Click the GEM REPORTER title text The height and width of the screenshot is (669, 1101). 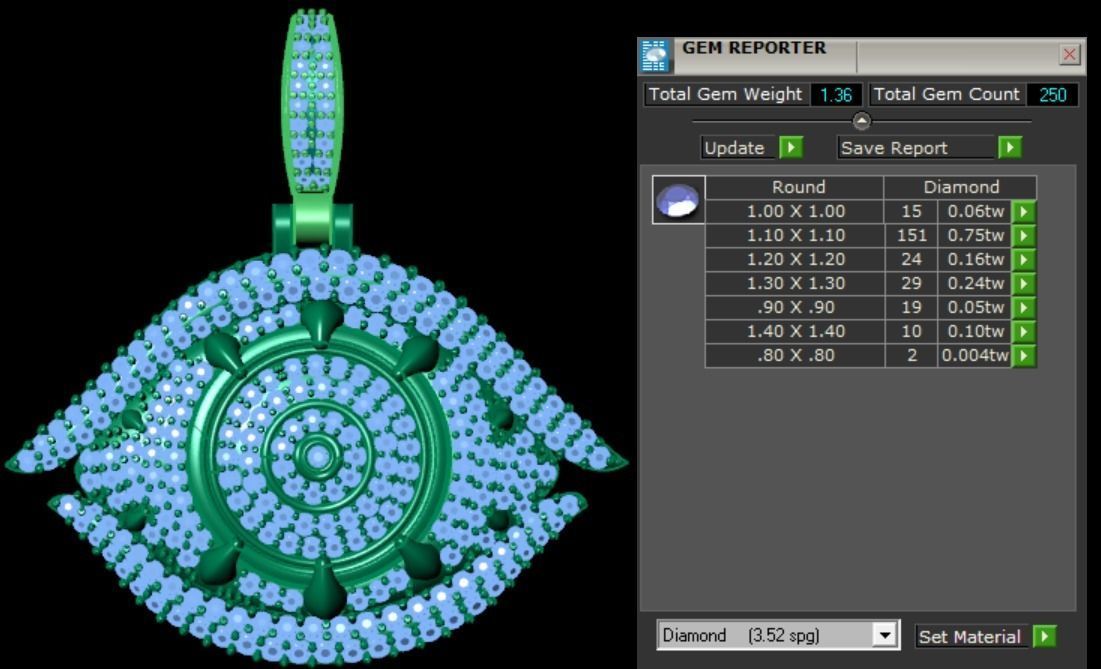pos(754,48)
